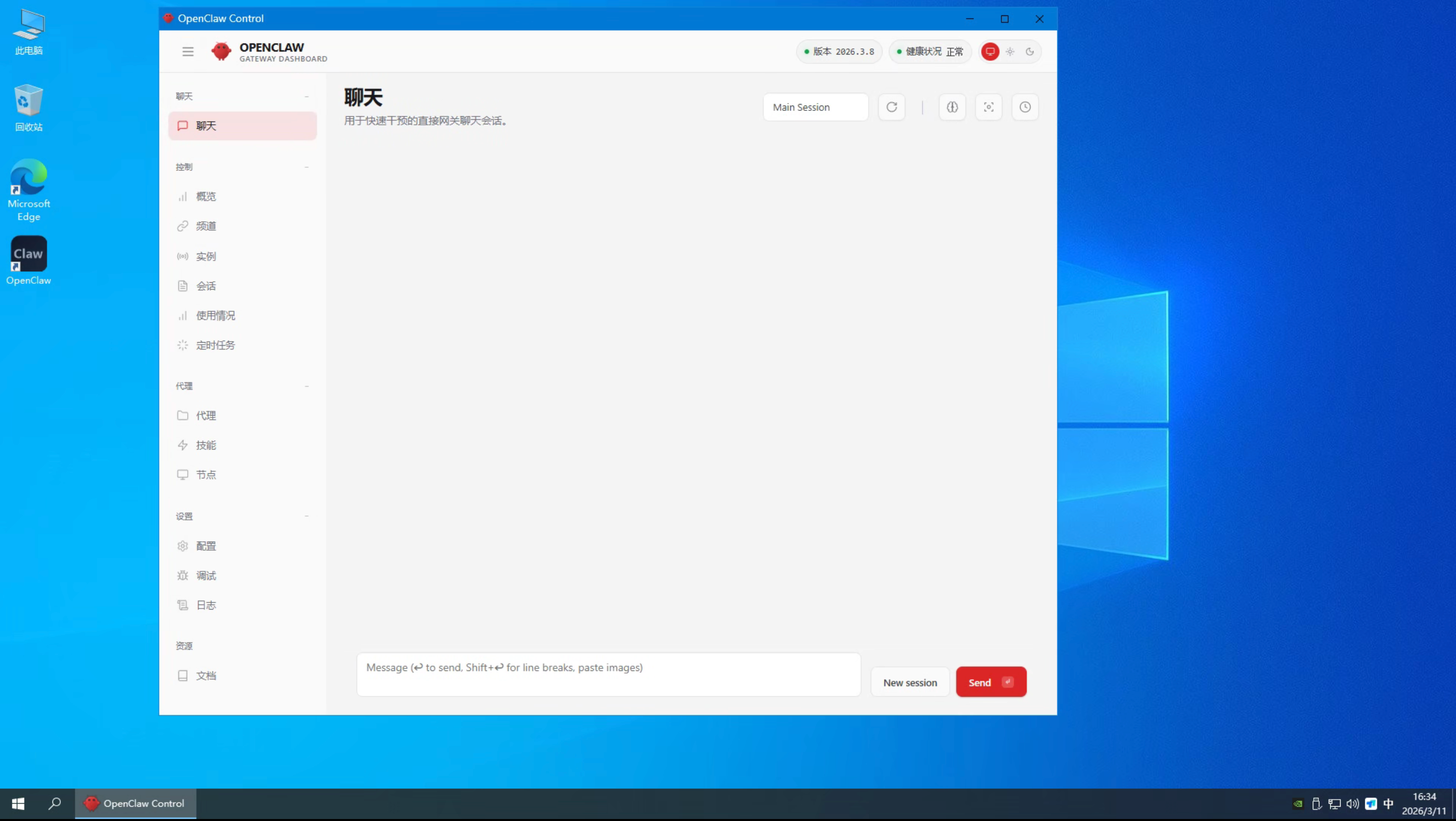
Task: Open 概览 overview page
Action: (x=206, y=196)
